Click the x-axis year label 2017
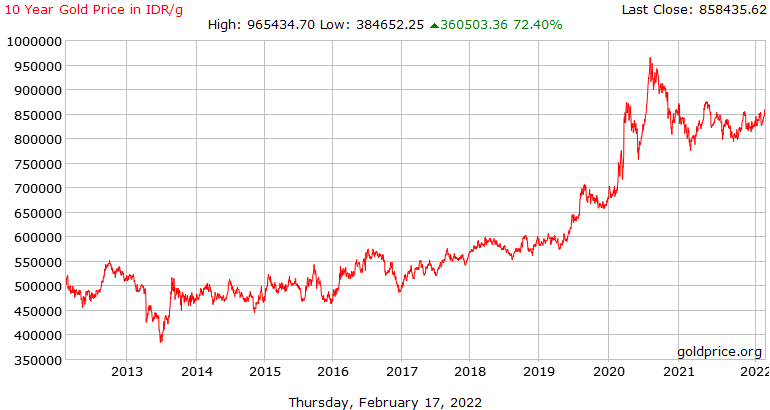This screenshot has width=770, height=410. pyautogui.click(x=402, y=372)
